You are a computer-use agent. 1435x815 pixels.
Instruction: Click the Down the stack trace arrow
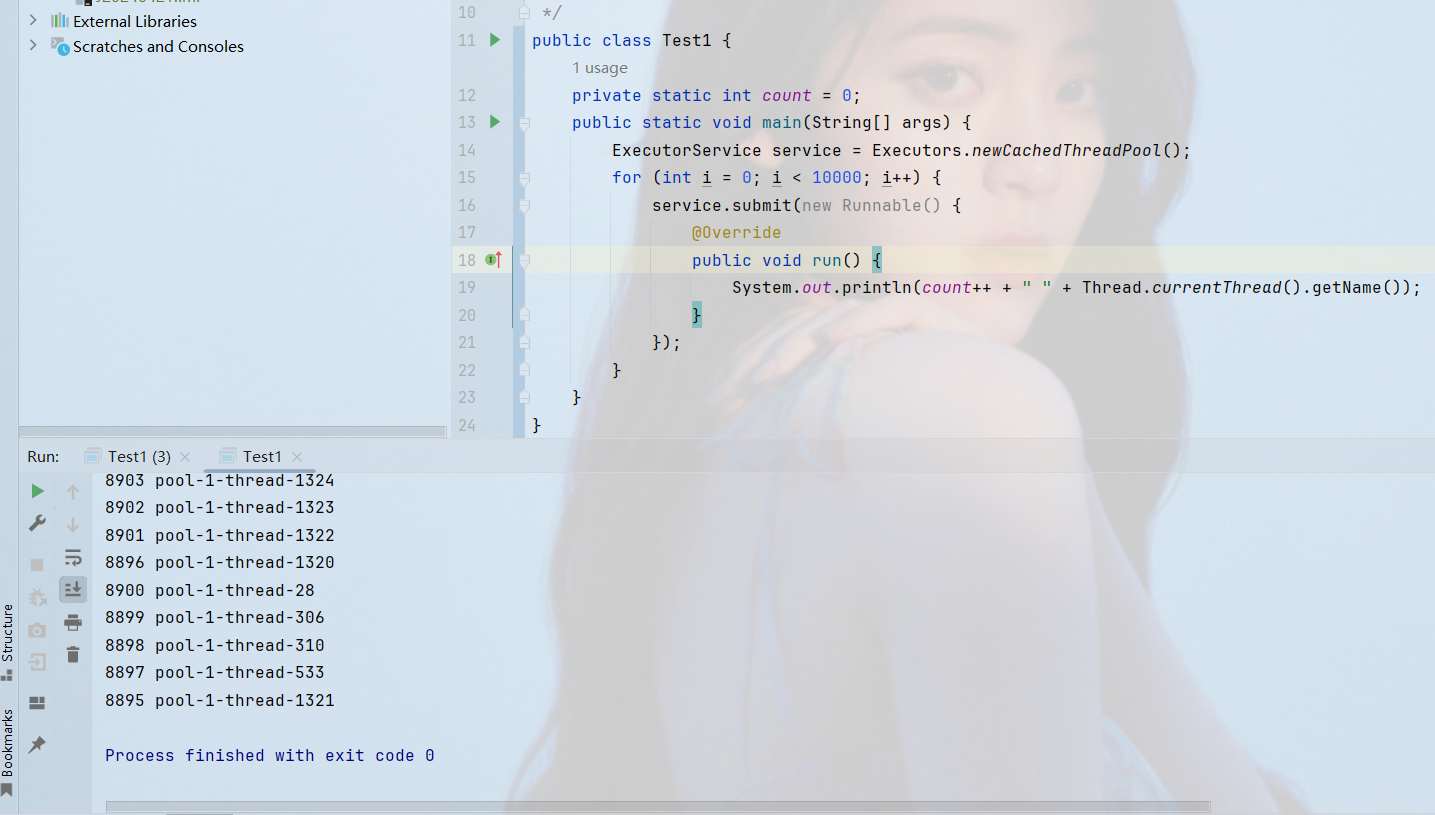pos(73,524)
